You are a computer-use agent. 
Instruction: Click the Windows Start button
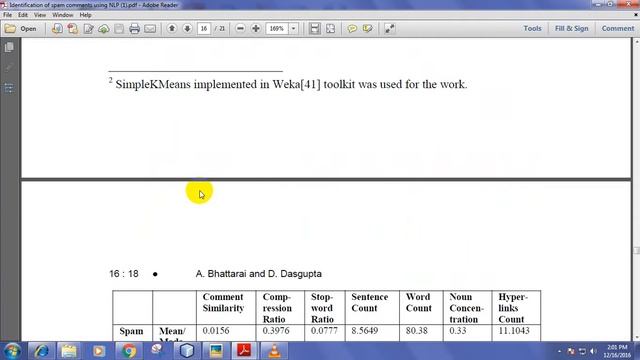point(12,351)
